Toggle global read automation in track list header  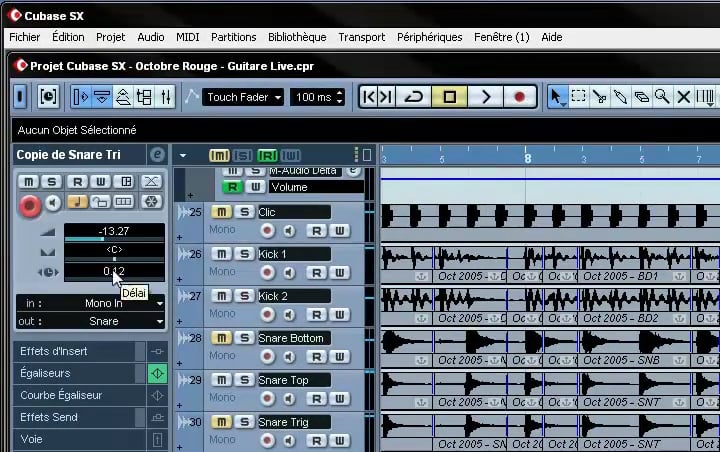(267, 156)
